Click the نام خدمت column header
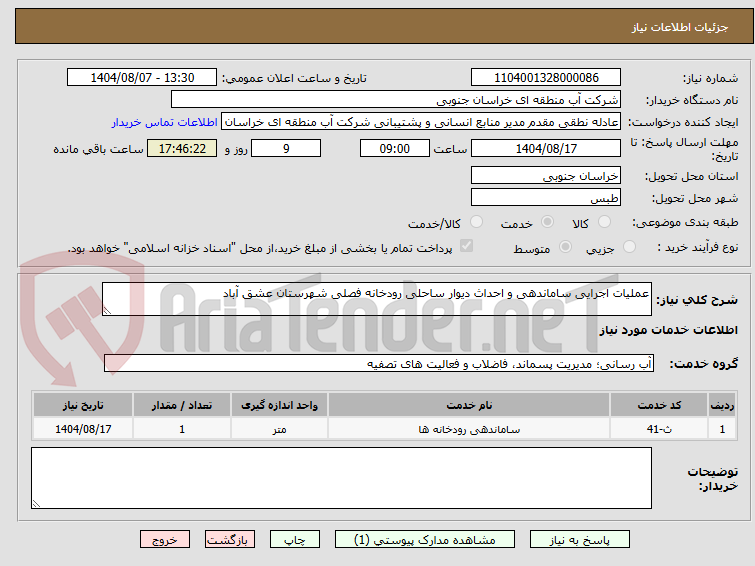 coord(469,405)
